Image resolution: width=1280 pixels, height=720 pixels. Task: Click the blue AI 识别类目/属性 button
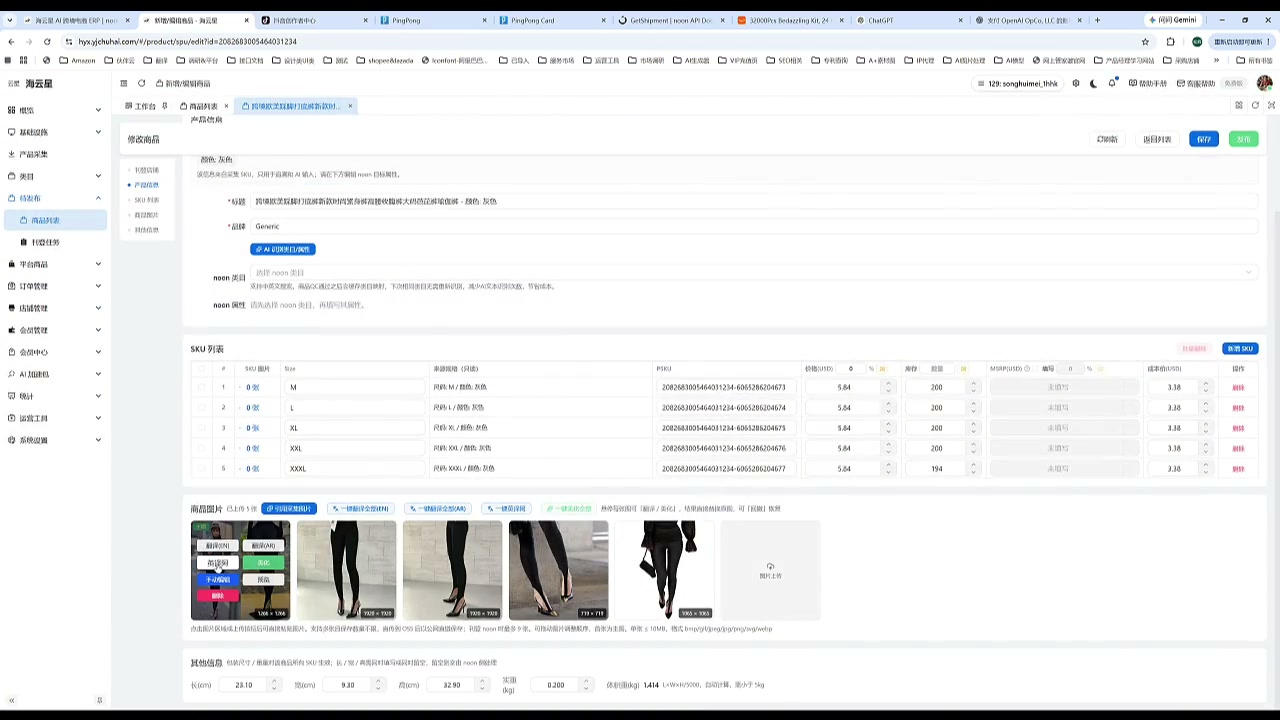point(283,249)
